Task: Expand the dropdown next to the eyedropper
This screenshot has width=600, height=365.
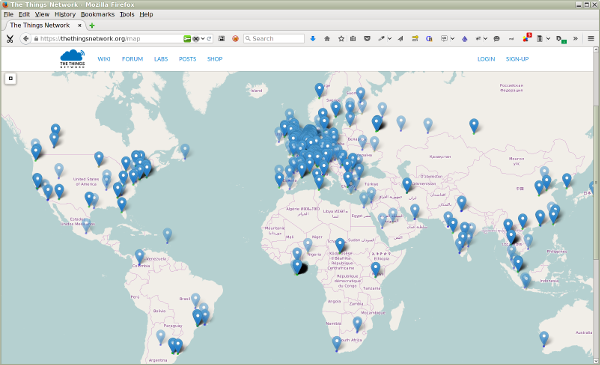Action: (390, 39)
